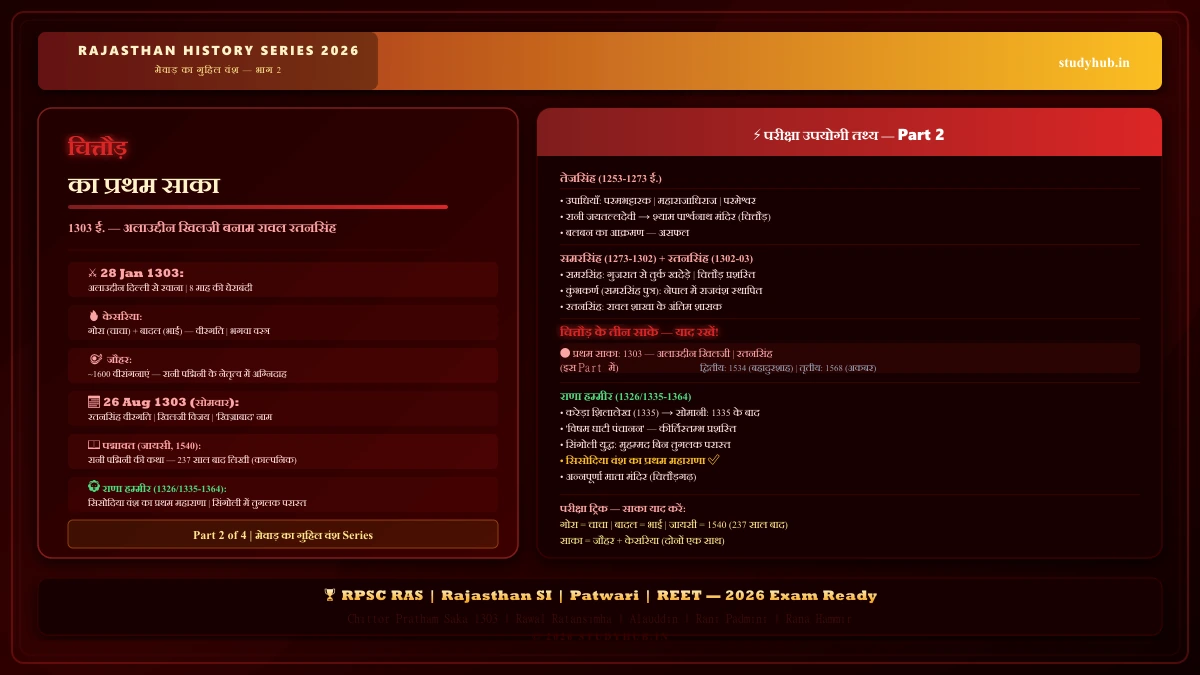Click the calendar icon beside 26 Aug 1303
The image size is (1200, 675).
pos(94,402)
